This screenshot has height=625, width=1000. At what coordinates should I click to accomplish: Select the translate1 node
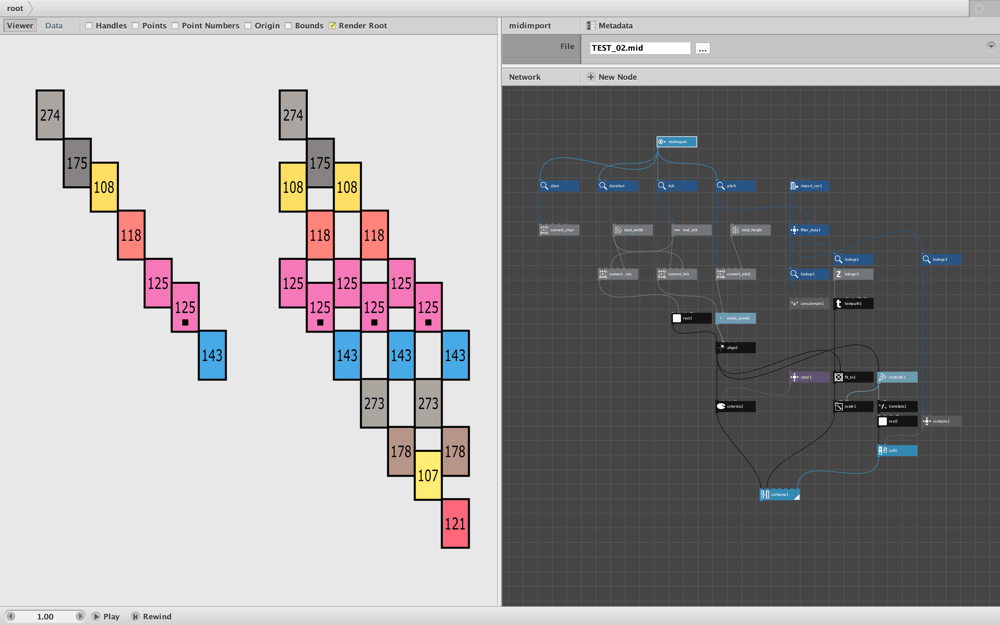pos(897,406)
